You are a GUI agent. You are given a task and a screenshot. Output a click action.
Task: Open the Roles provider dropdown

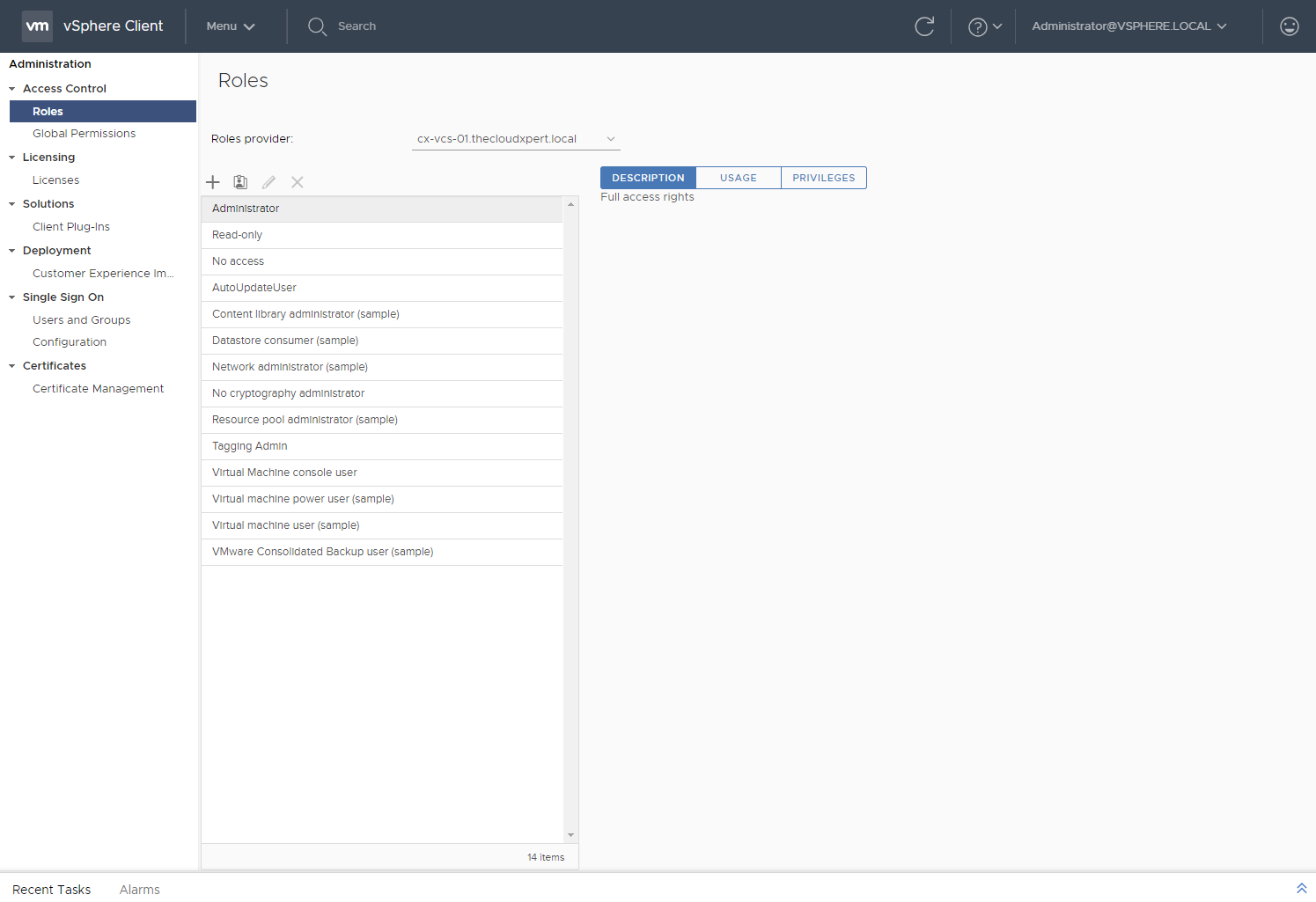516,139
